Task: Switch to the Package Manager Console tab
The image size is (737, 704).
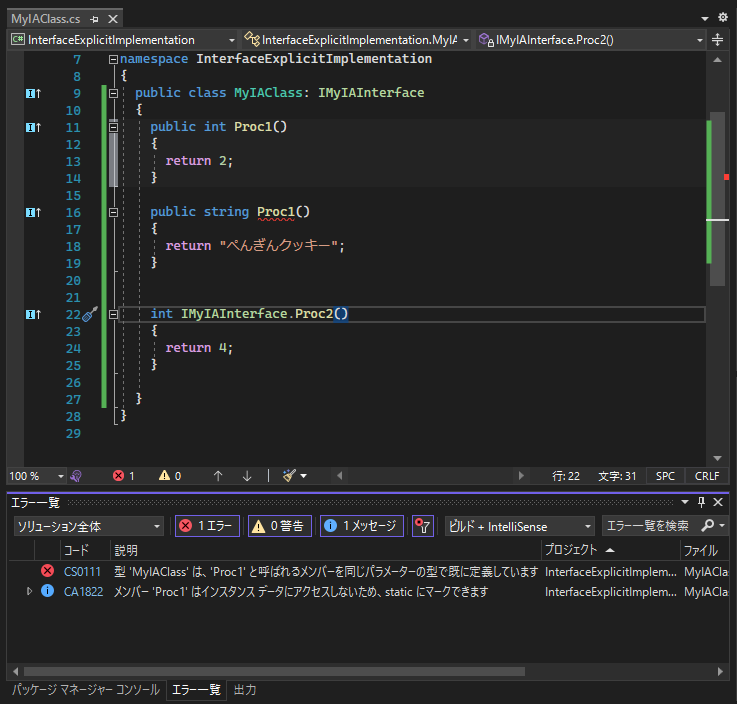Action: click(86, 690)
